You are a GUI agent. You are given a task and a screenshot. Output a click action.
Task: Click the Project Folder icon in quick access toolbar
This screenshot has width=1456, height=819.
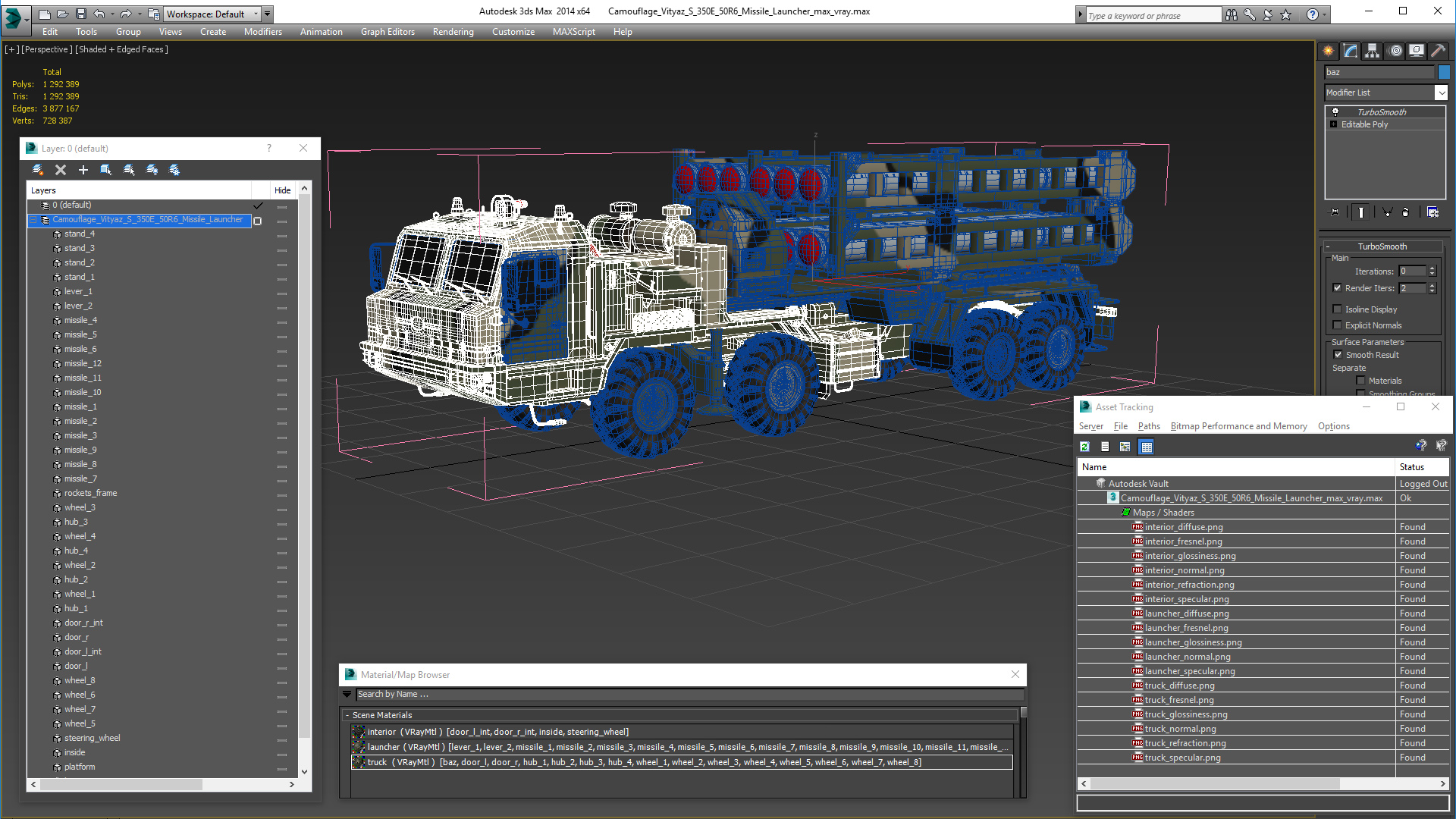[154, 14]
